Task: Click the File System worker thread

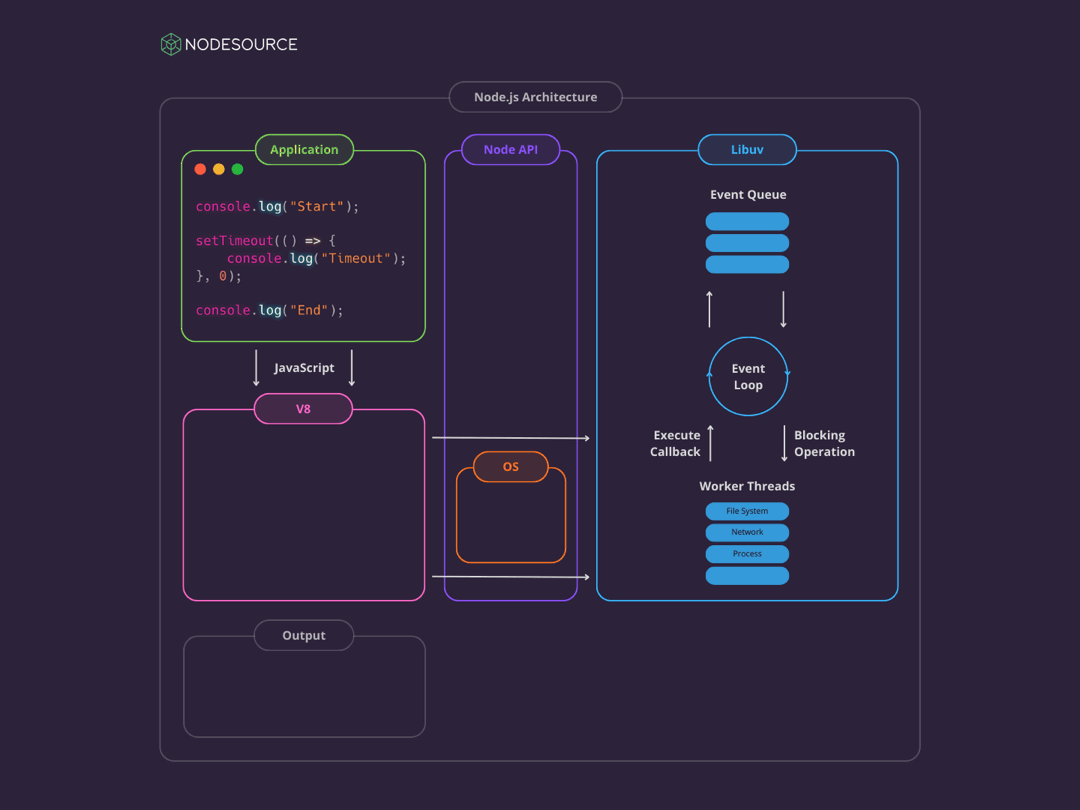Action: 747,511
